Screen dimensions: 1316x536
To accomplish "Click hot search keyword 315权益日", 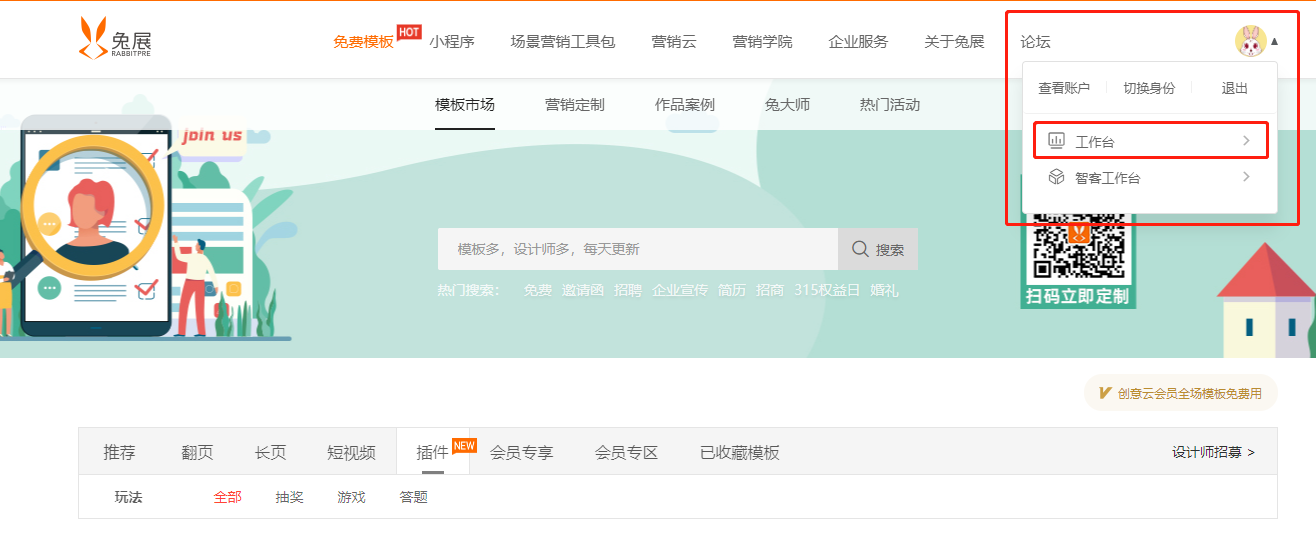I will (827, 290).
